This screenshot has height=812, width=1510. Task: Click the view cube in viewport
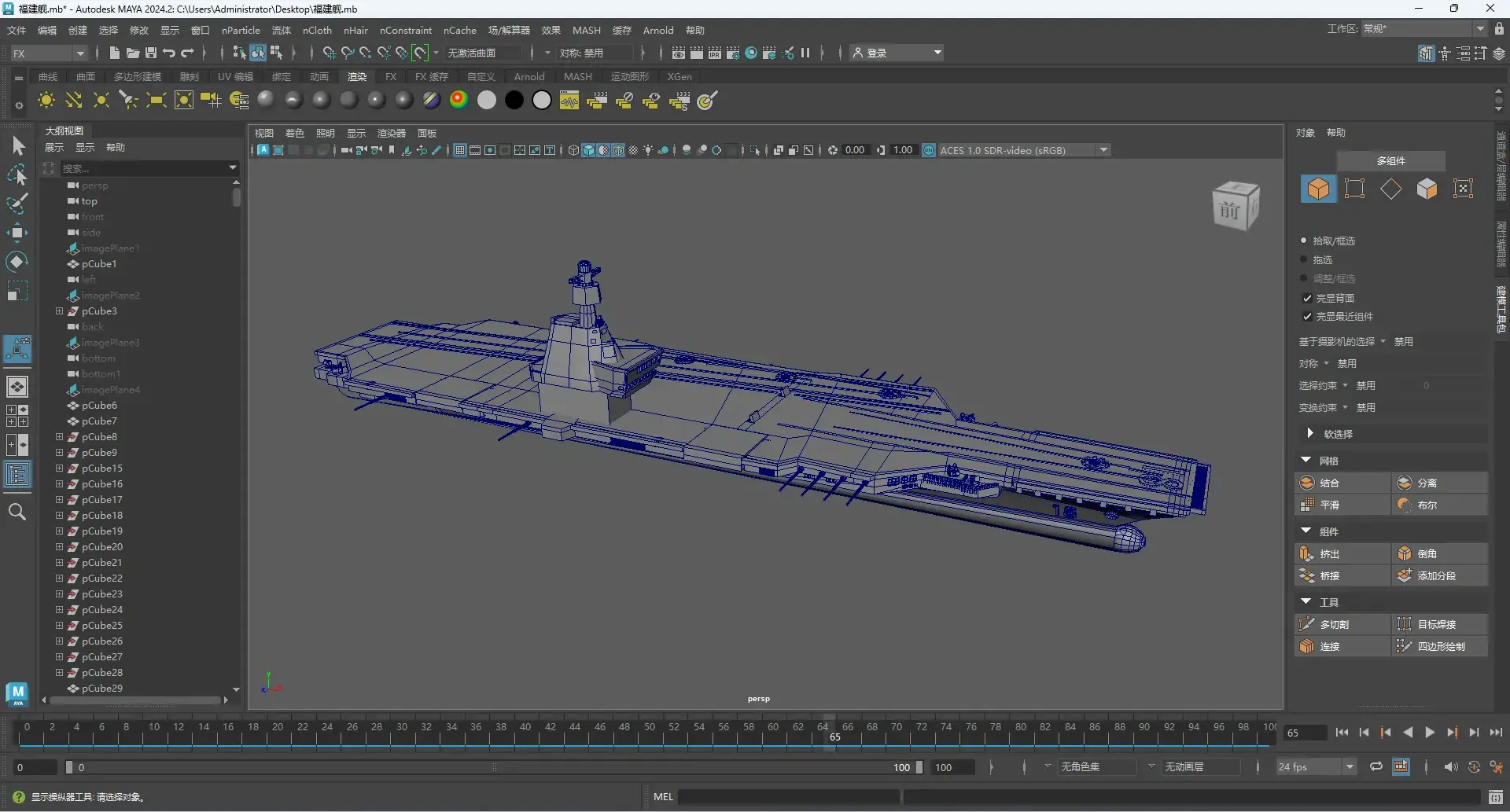(1236, 206)
